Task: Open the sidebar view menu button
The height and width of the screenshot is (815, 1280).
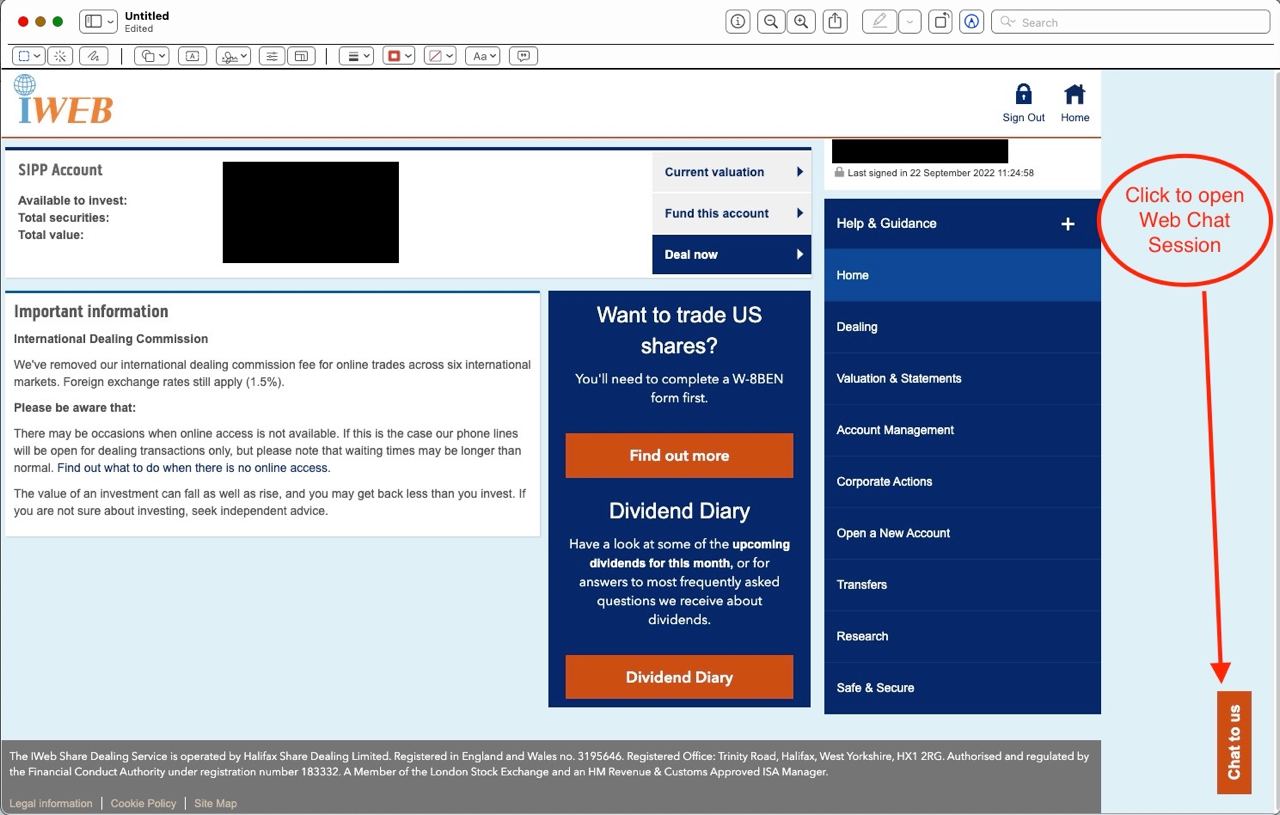Action: pyautogui.click(x=98, y=22)
